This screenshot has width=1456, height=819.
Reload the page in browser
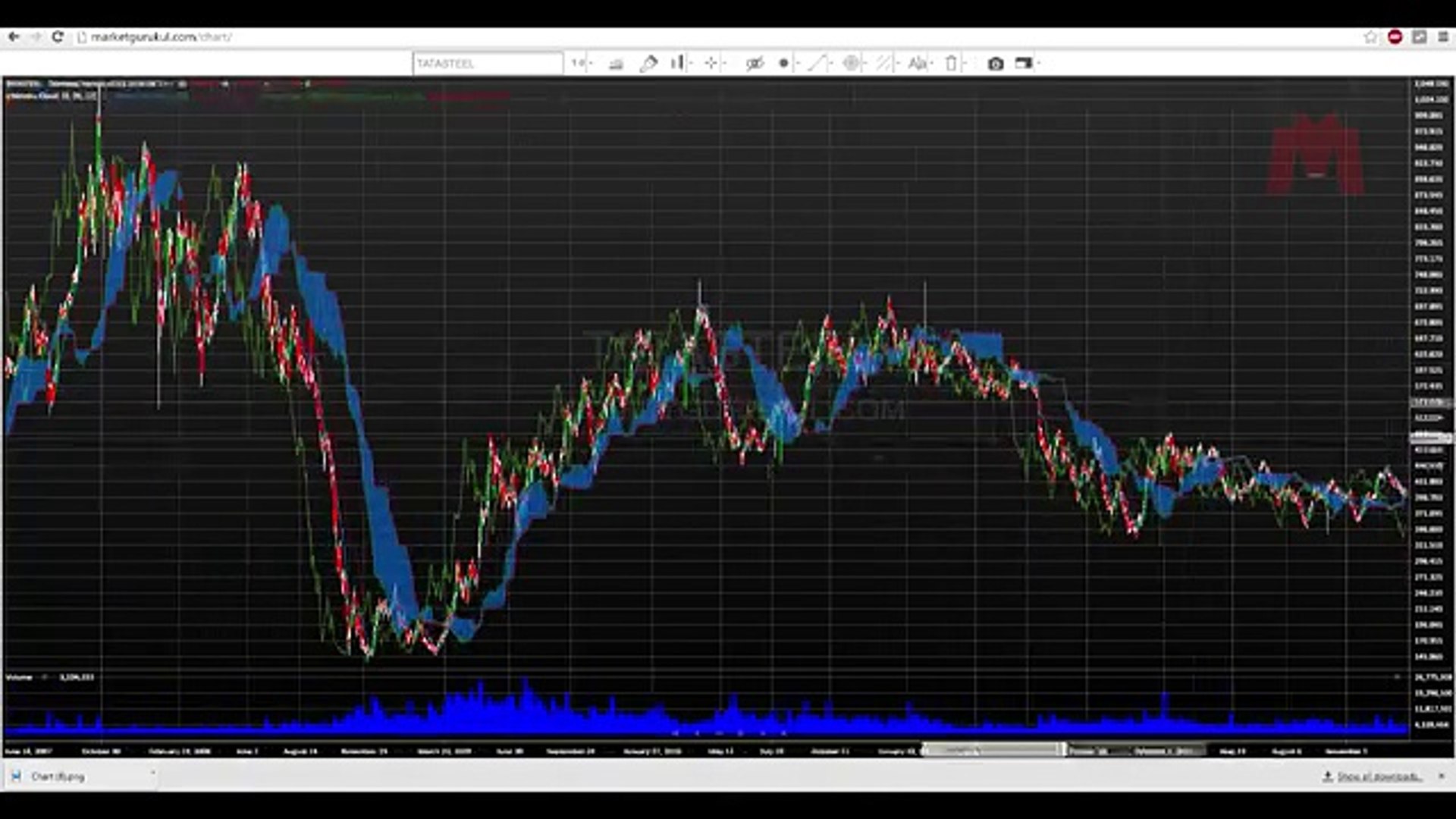(58, 36)
